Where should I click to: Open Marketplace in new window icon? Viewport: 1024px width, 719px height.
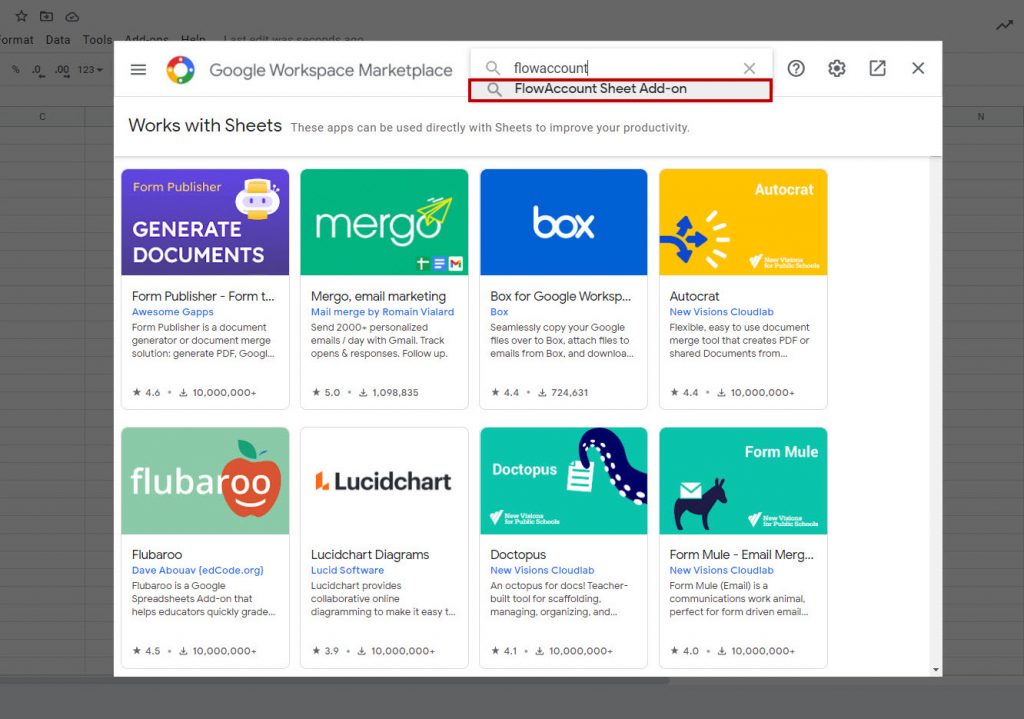[877, 69]
